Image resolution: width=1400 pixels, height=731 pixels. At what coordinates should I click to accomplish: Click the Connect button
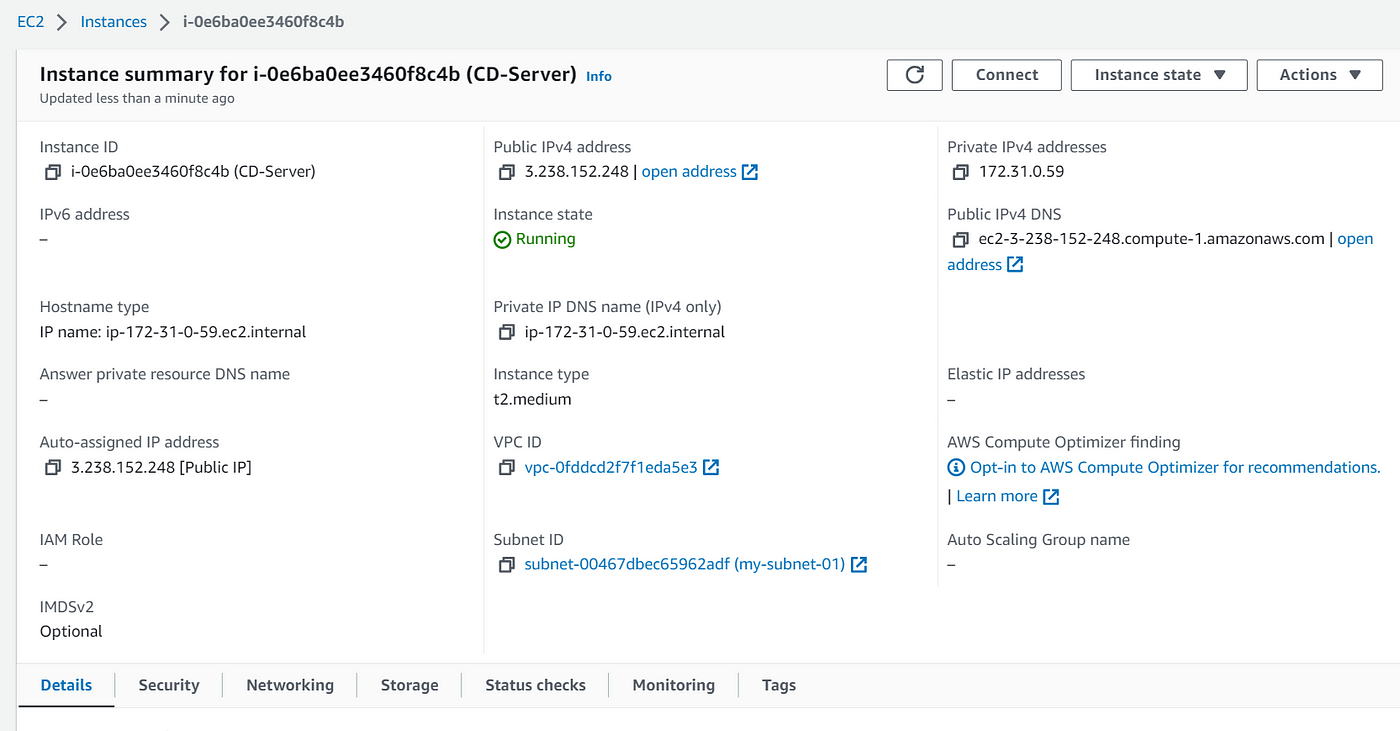coord(1007,75)
